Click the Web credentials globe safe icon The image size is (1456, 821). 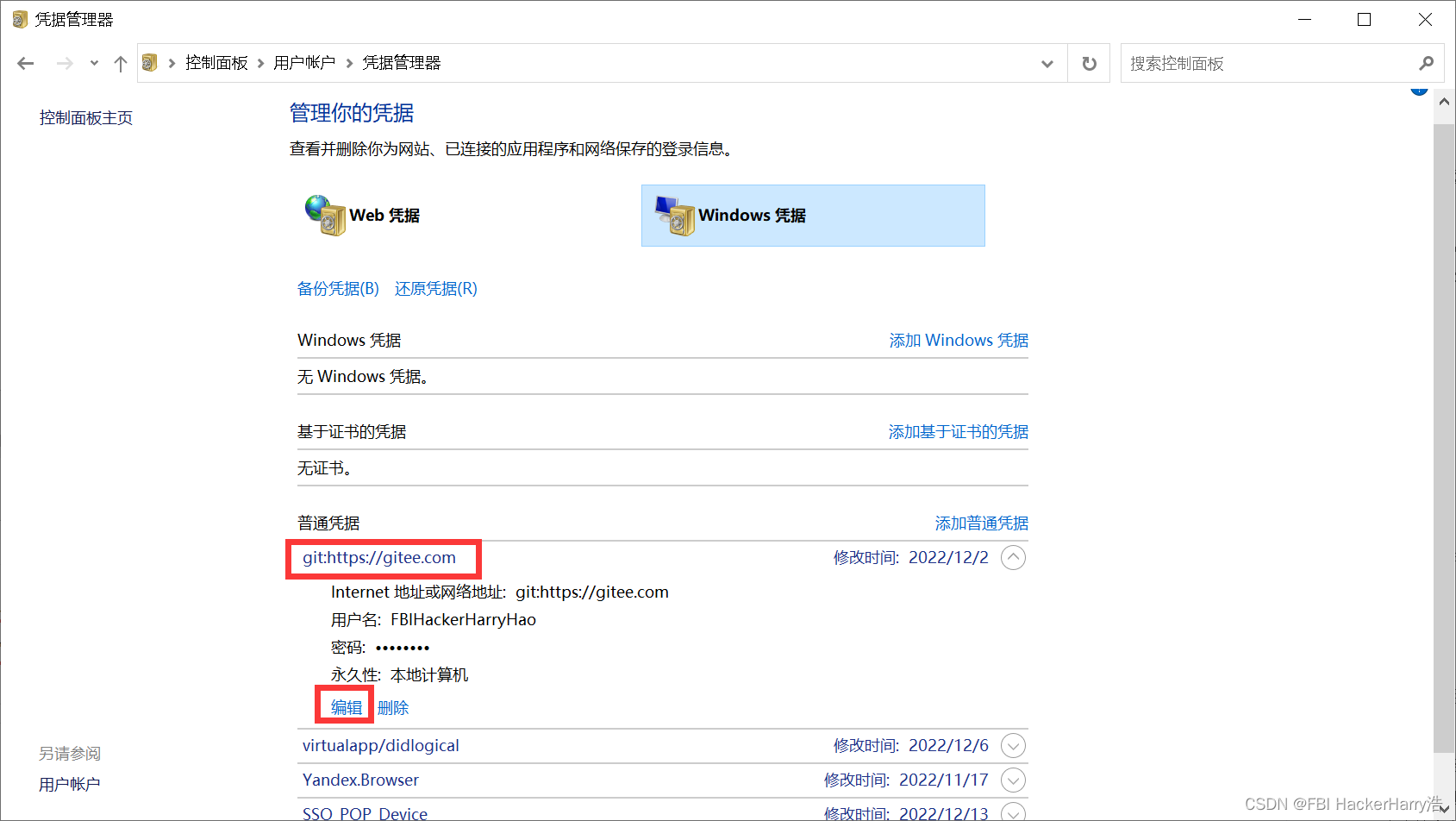[325, 216]
